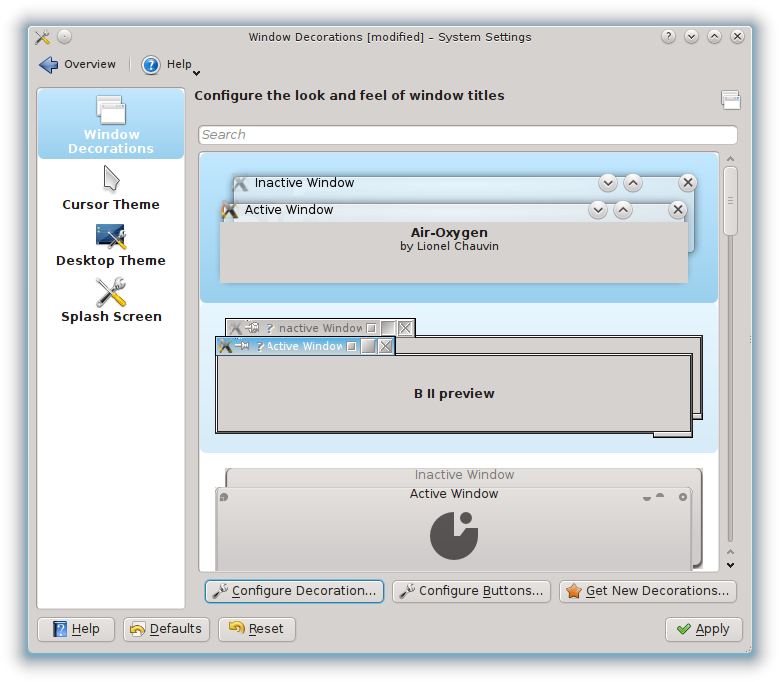This screenshot has width=779, height=682.
Task: Select Window Decorations in the sidebar
Action: [x=111, y=124]
